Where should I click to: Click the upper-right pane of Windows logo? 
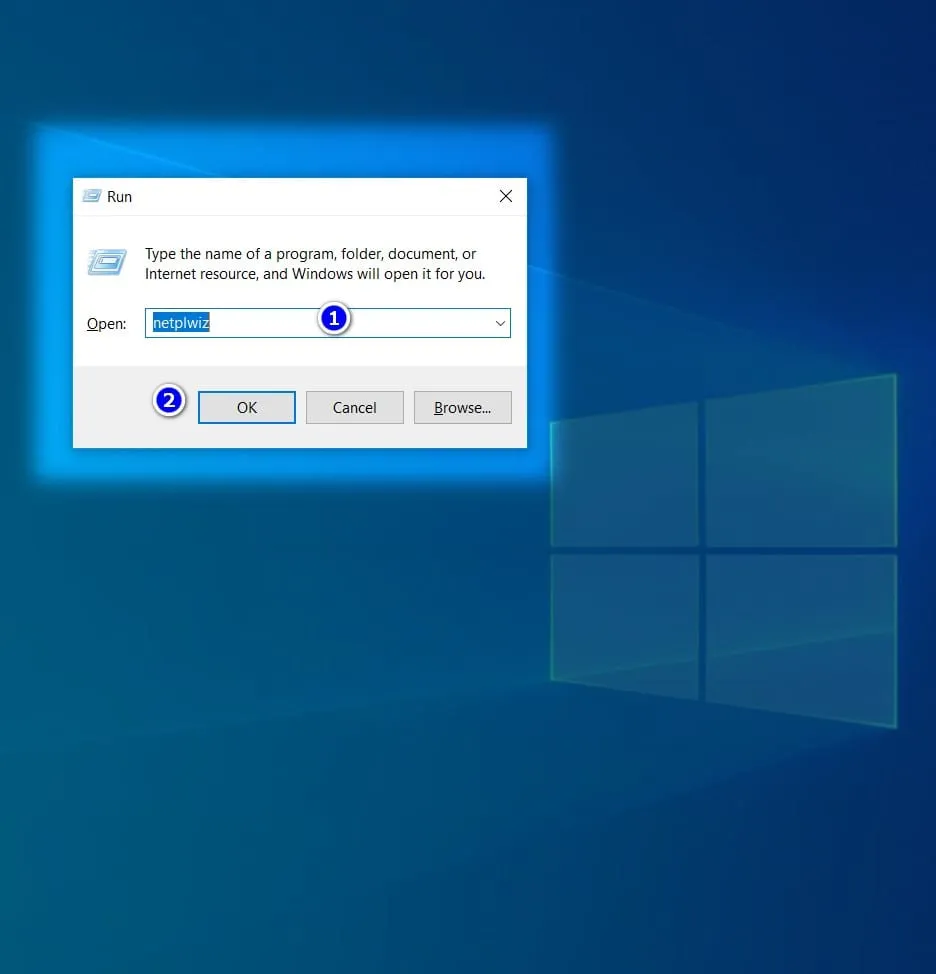click(x=800, y=464)
